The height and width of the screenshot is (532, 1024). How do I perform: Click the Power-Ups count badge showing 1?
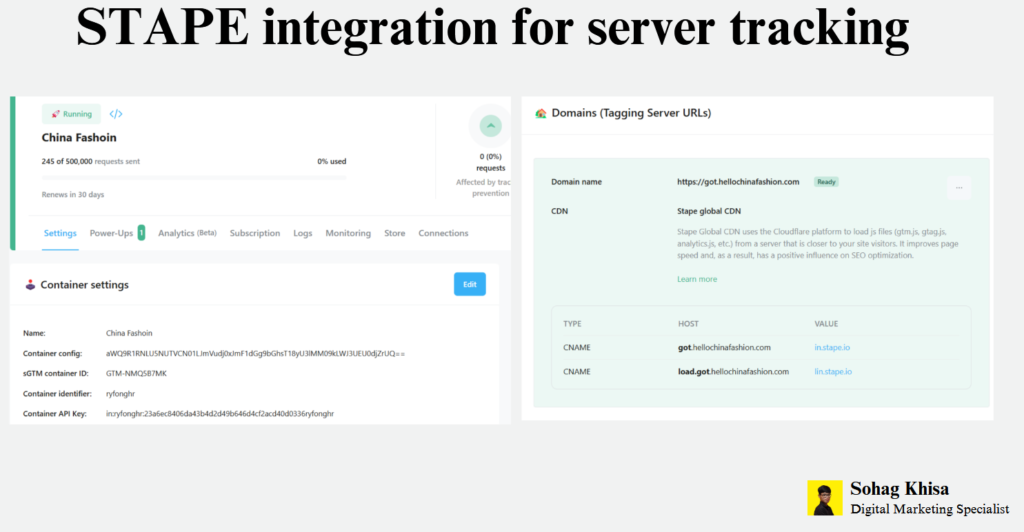click(x=141, y=233)
